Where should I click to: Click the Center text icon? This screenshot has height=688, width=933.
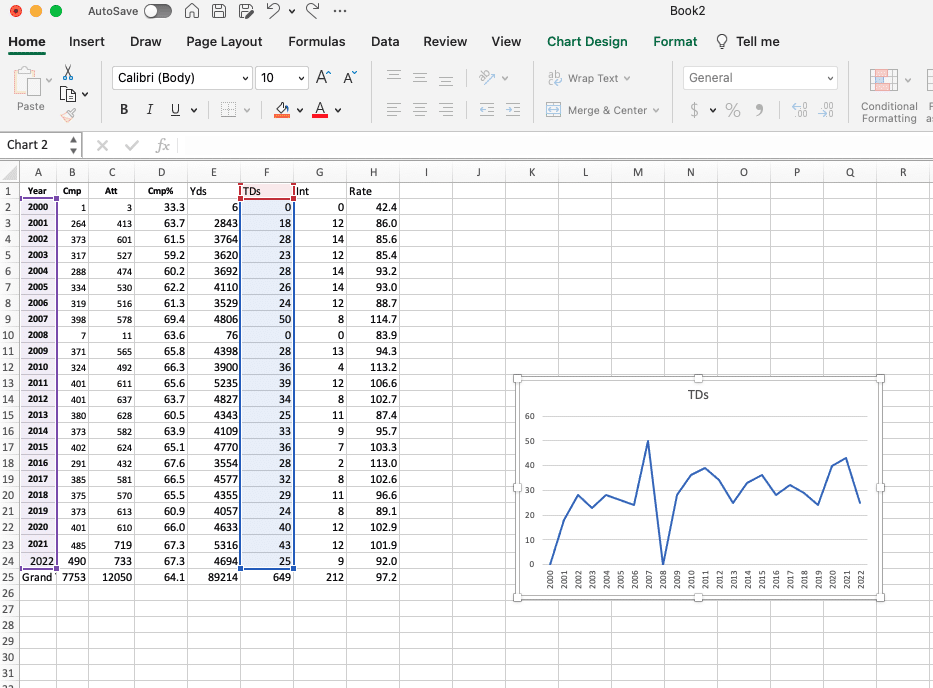click(x=420, y=110)
